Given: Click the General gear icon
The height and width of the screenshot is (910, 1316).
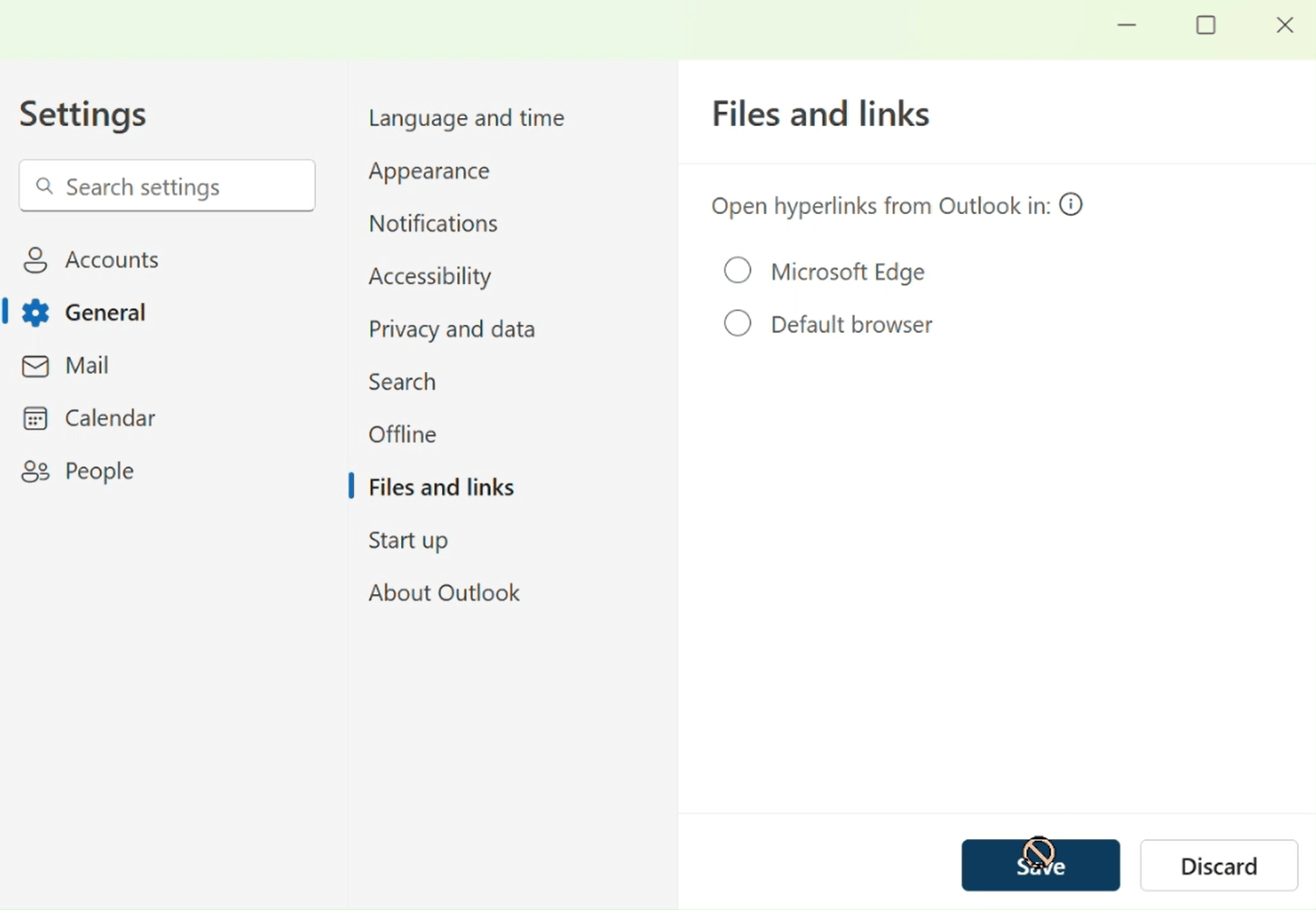Looking at the screenshot, I should click(34, 312).
